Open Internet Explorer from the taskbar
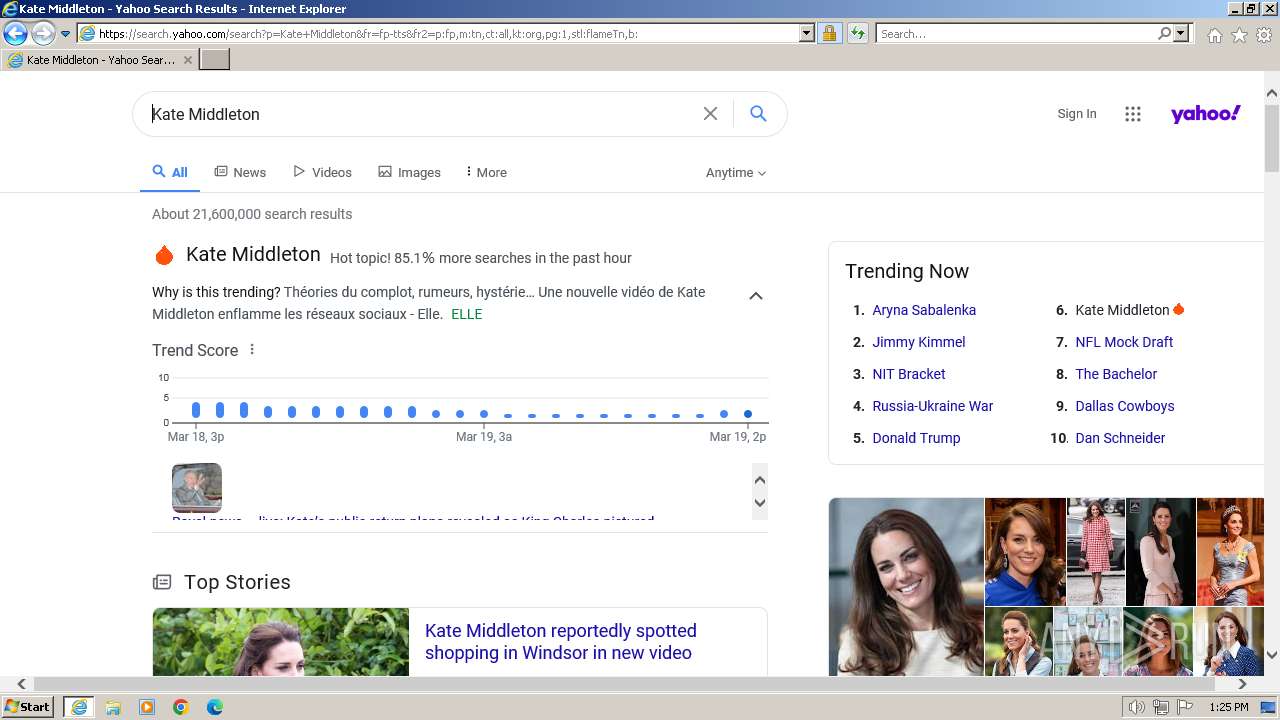 click(78, 707)
